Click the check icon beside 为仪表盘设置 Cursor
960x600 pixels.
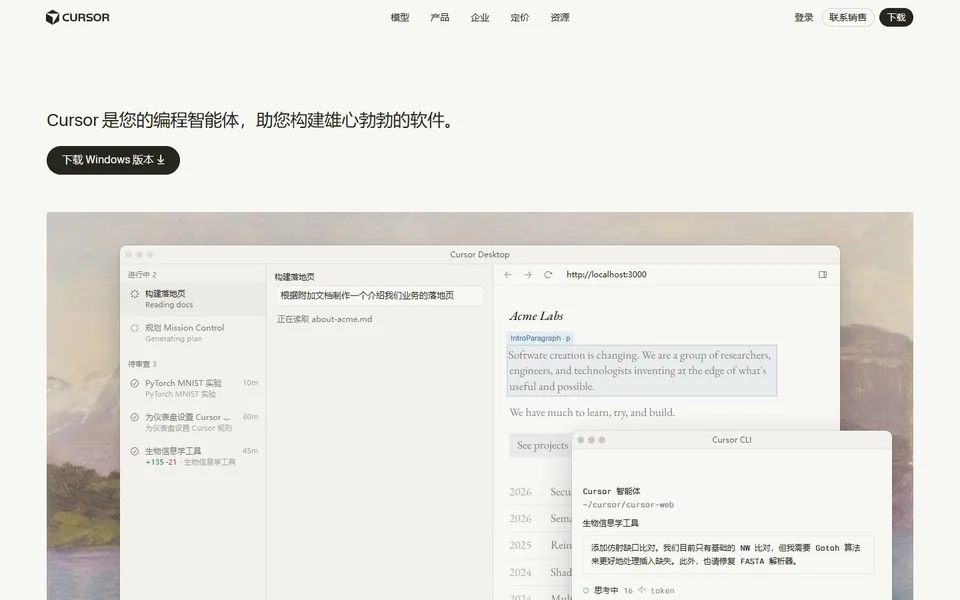tap(135, 418)
